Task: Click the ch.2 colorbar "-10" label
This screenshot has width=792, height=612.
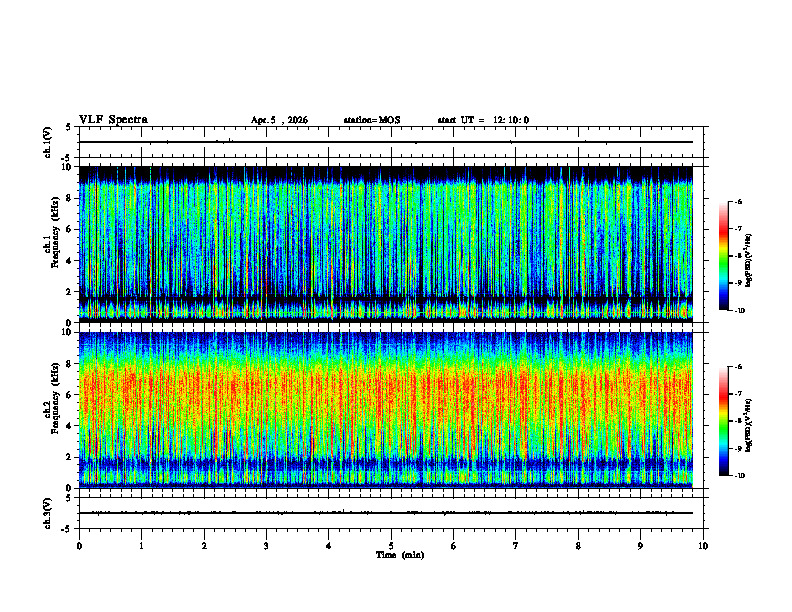Action: pos(739,475)
